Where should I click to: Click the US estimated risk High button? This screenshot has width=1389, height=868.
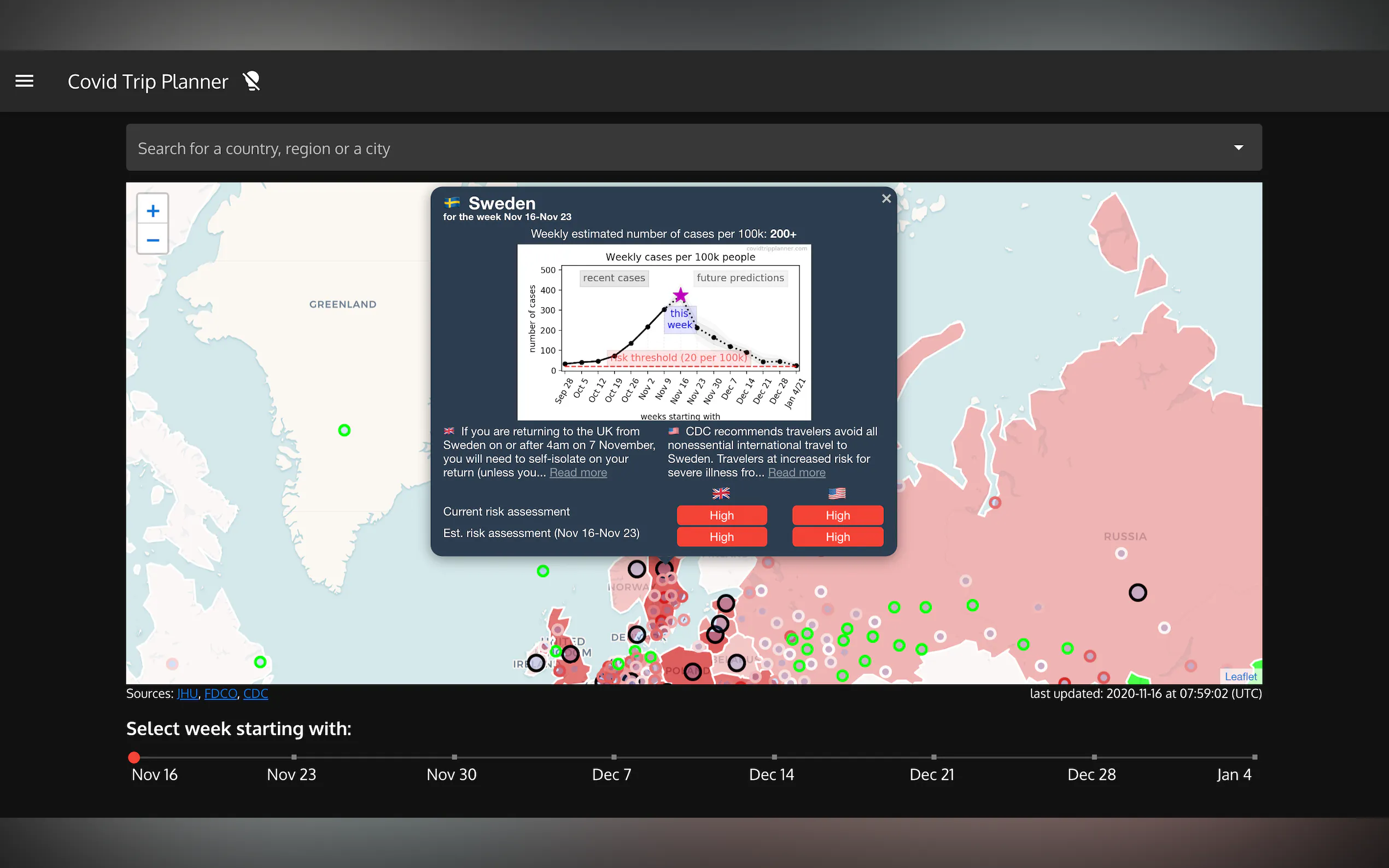(837, 537)
